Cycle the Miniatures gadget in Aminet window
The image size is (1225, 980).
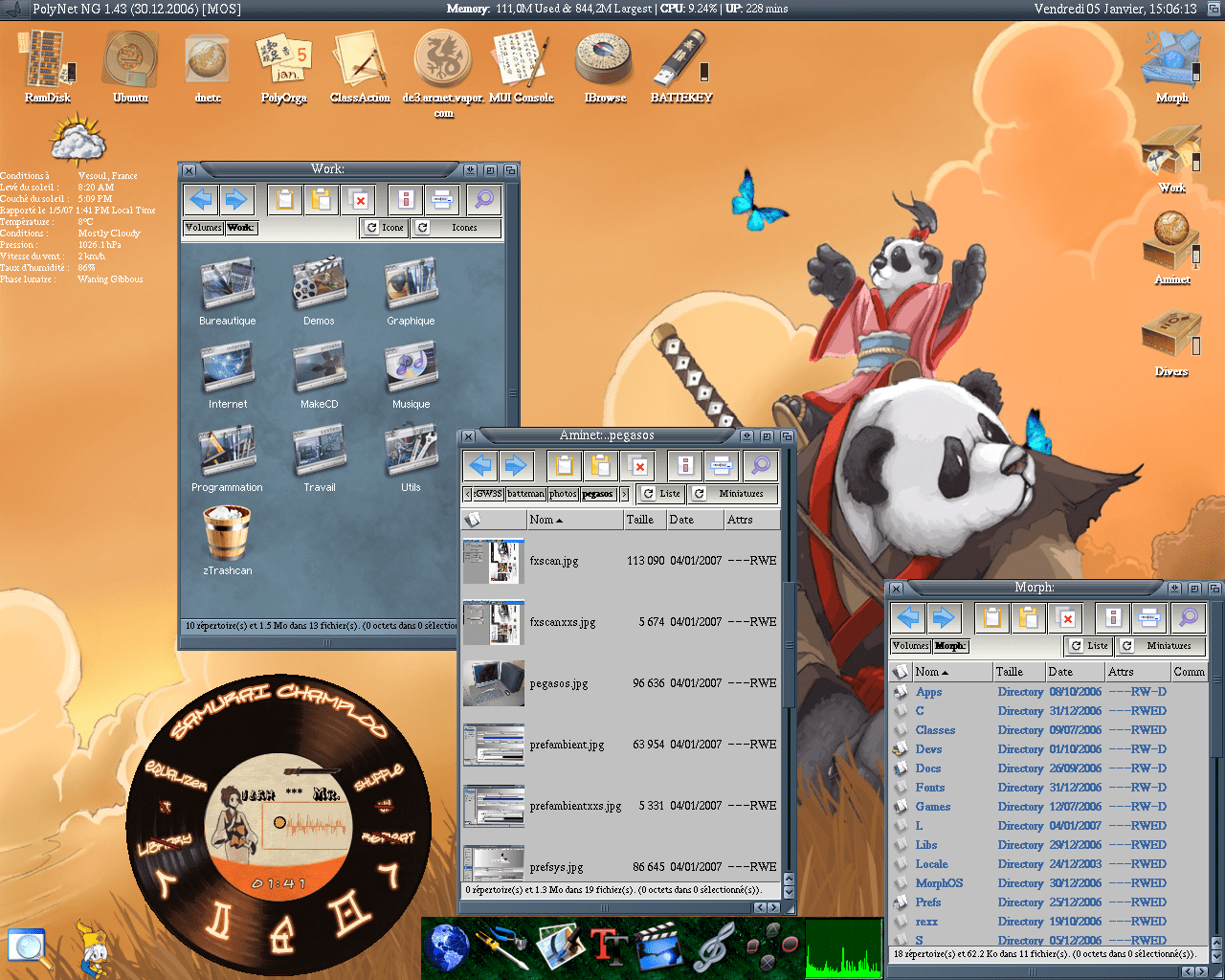pos(733,494)
